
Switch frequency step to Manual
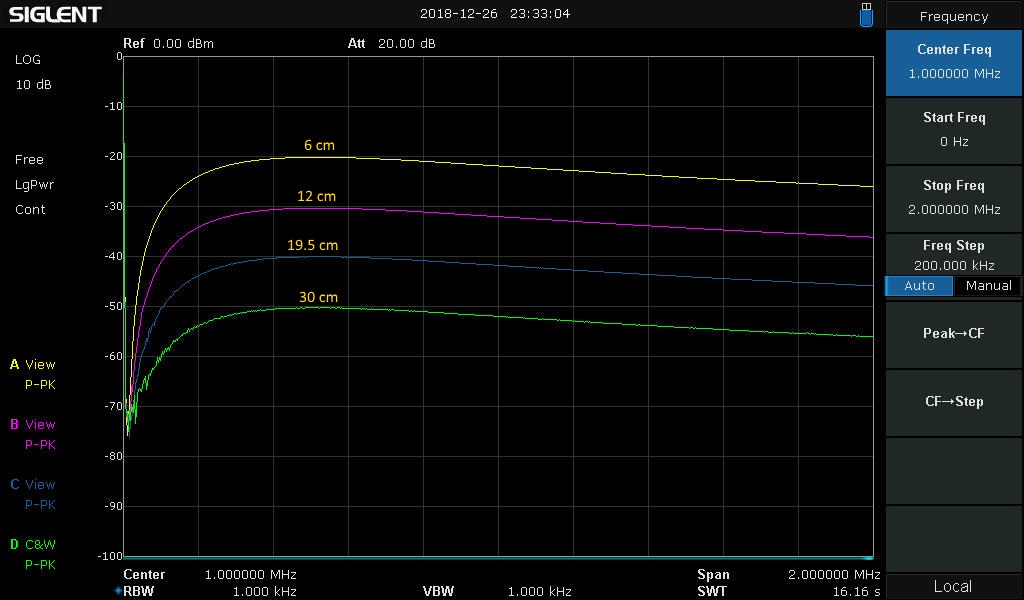point(987,286)
